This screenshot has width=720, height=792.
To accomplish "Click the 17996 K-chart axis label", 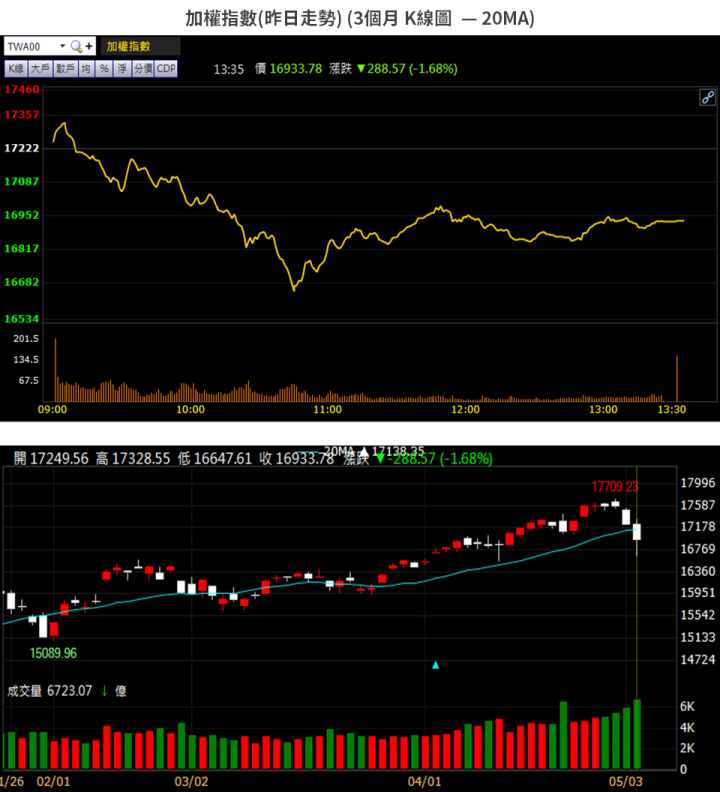I will pyautogui.click(x=698, y=483).
